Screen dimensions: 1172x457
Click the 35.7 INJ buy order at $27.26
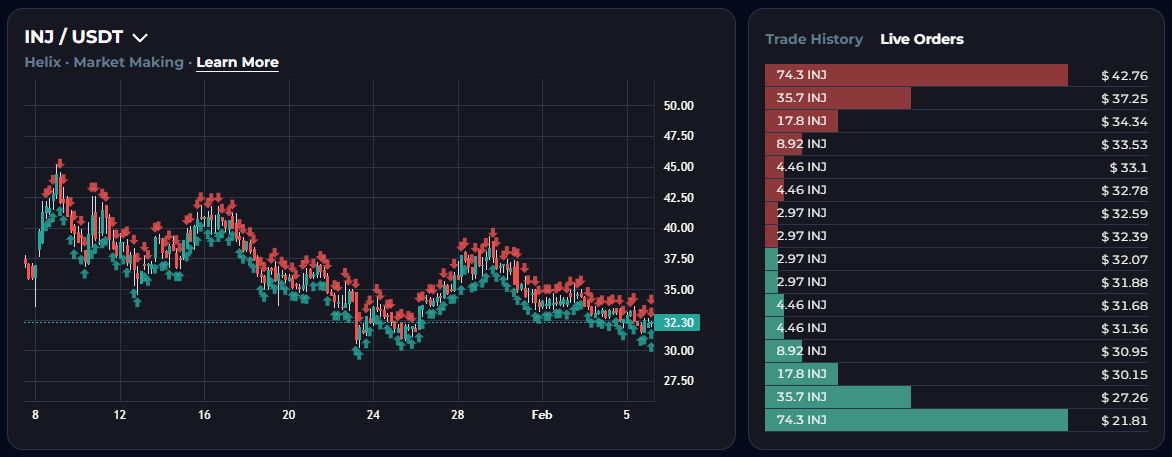(956, 397)
